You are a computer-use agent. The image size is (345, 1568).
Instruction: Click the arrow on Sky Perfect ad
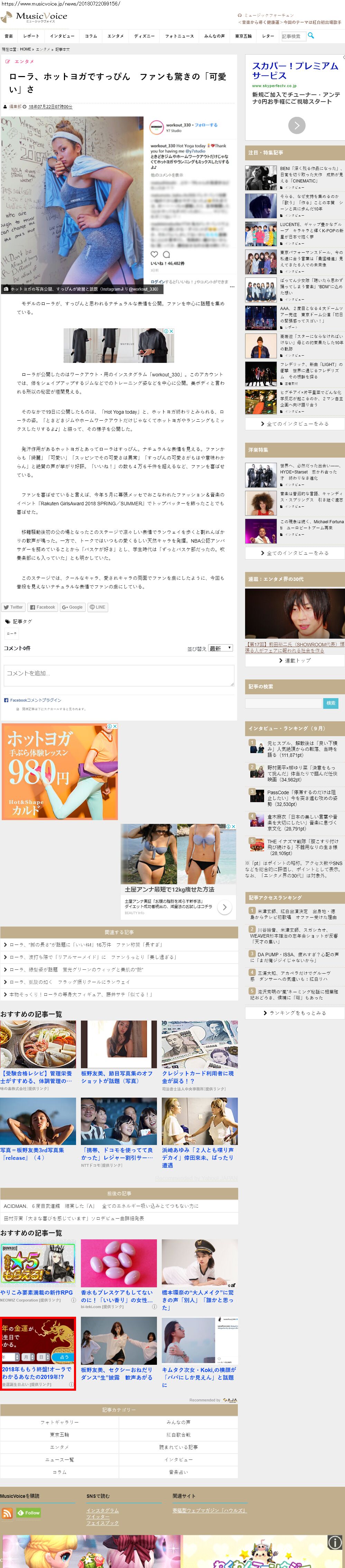coord(296,125)
